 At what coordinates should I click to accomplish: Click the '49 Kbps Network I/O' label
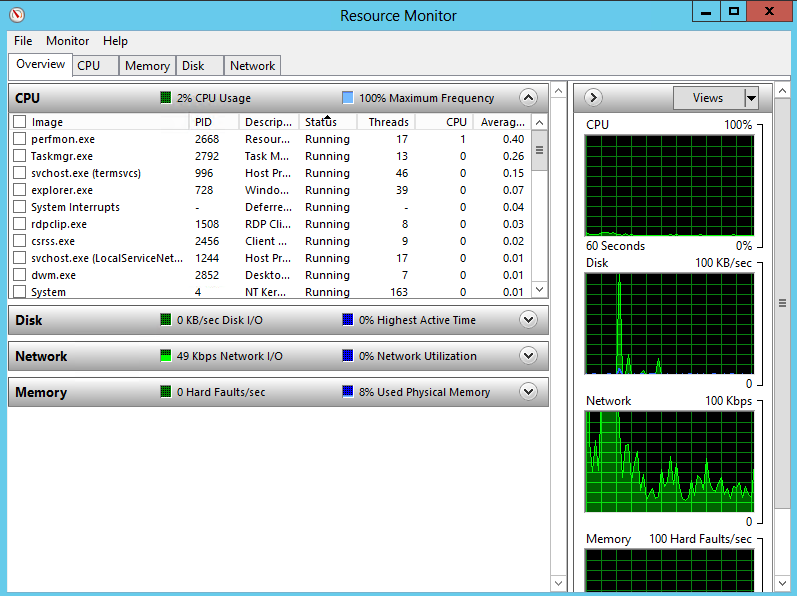(230, 356)
